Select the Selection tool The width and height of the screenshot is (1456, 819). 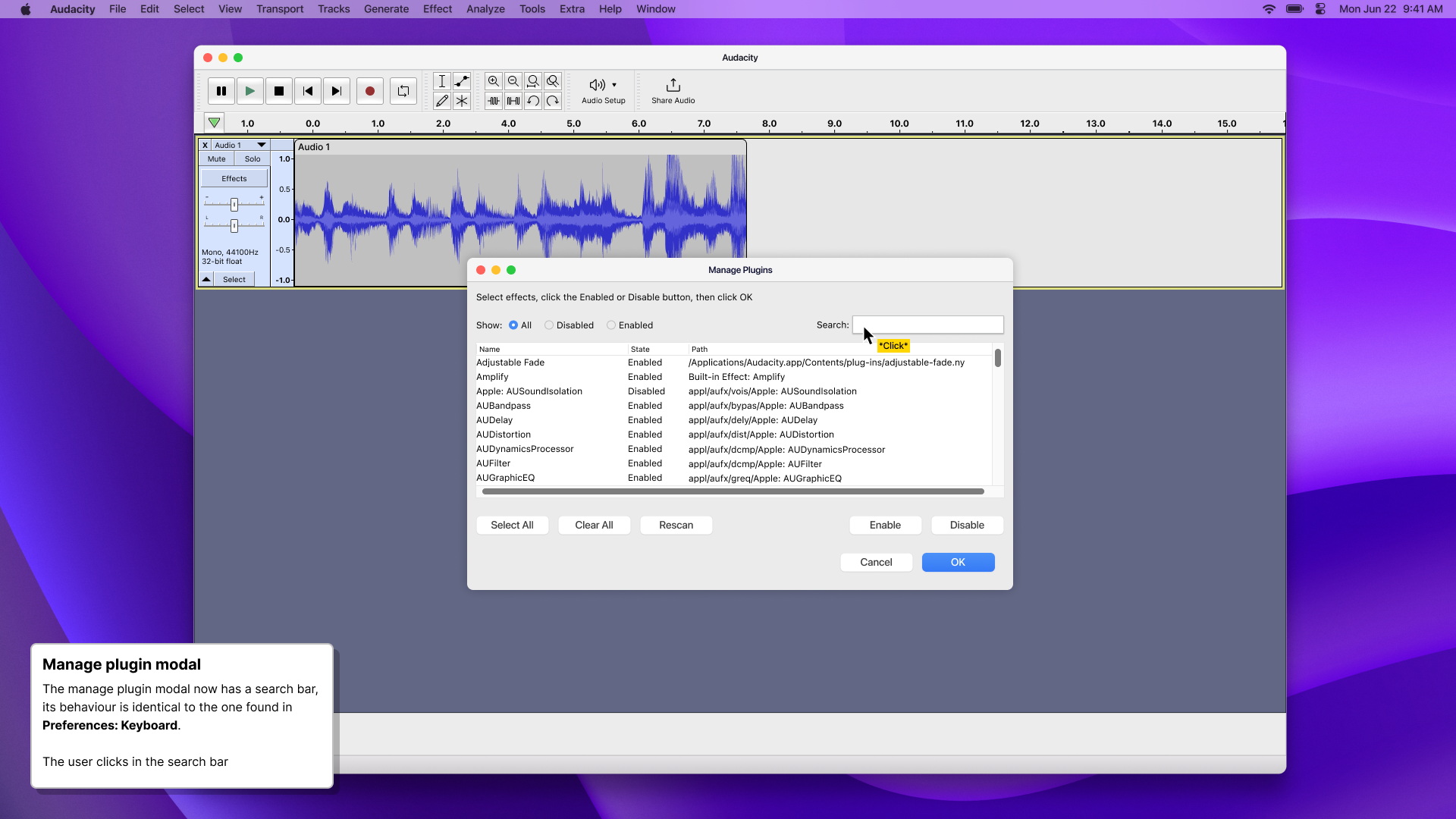click(442, 81)
